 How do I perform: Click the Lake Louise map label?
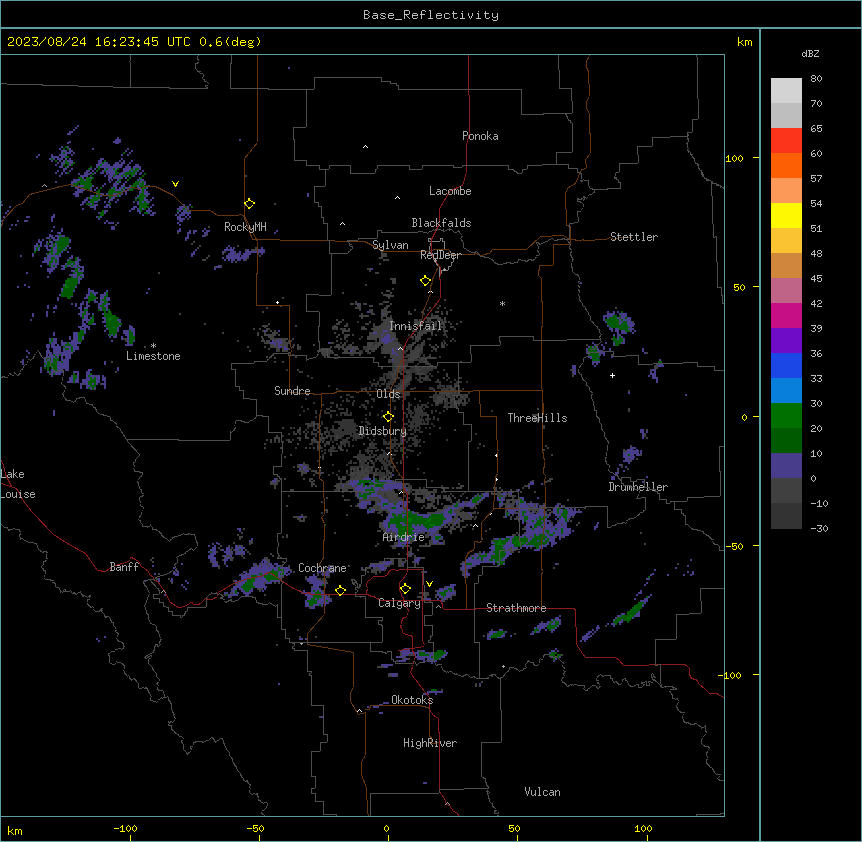18,484
